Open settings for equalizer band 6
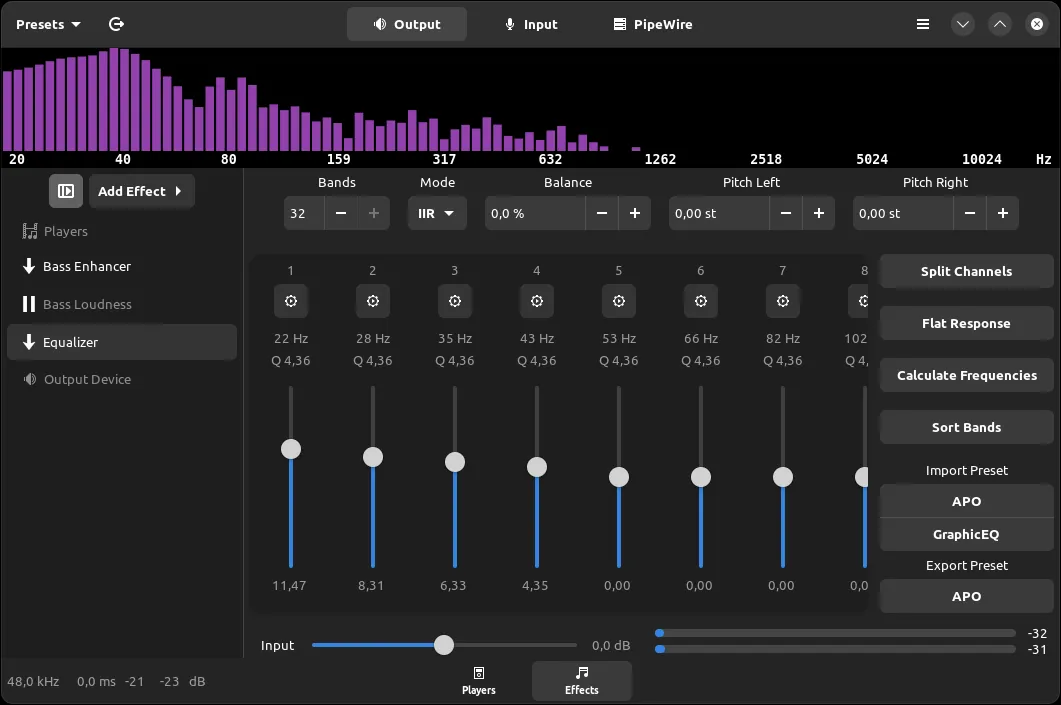Image resolution: width=1061 pixels, height=705 pixels. [x=701, y=301]
